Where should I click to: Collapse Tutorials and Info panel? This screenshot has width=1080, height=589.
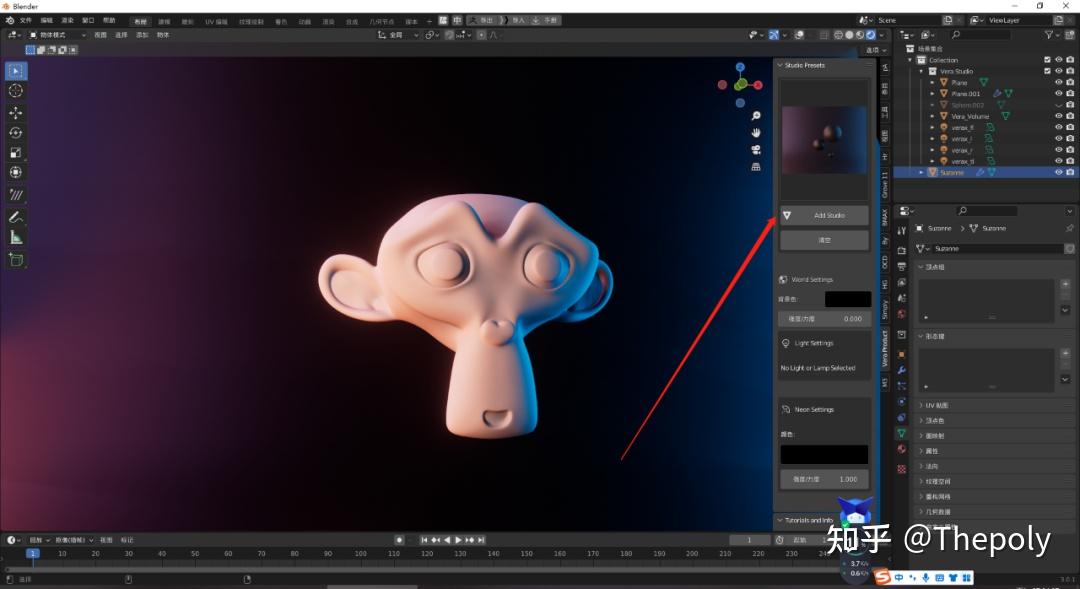[x=780, y=520]
